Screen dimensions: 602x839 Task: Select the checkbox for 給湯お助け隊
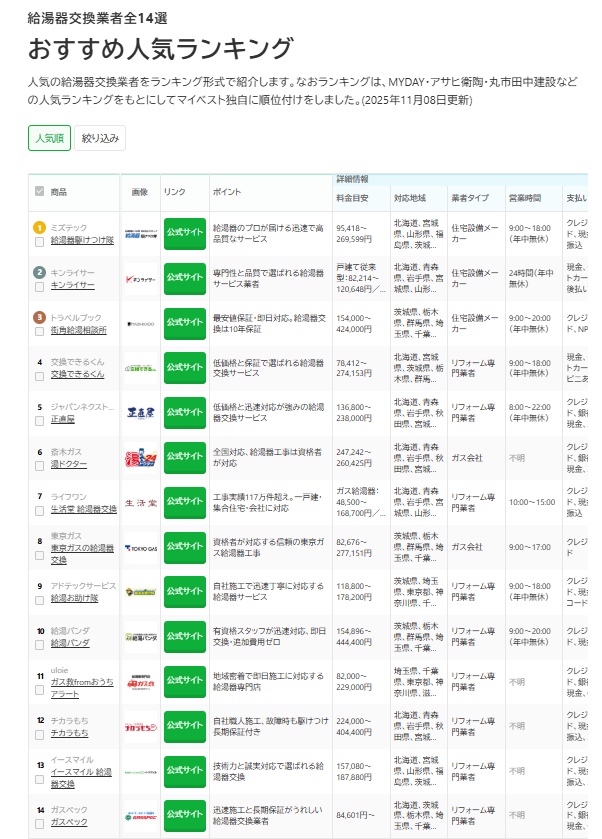(x=40, y=599)
